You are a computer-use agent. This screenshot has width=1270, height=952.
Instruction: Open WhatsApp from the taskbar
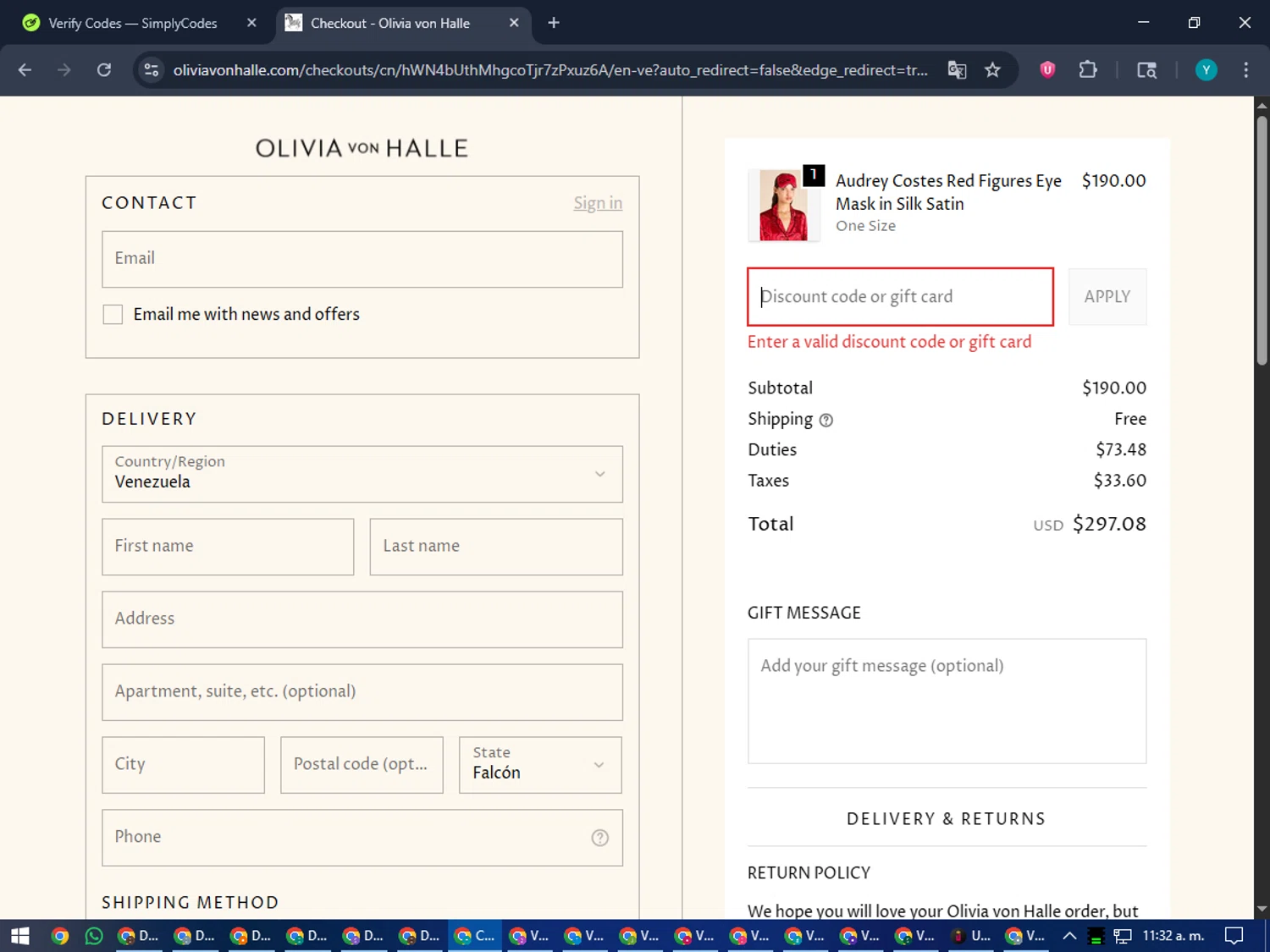(x=94, y=936)
